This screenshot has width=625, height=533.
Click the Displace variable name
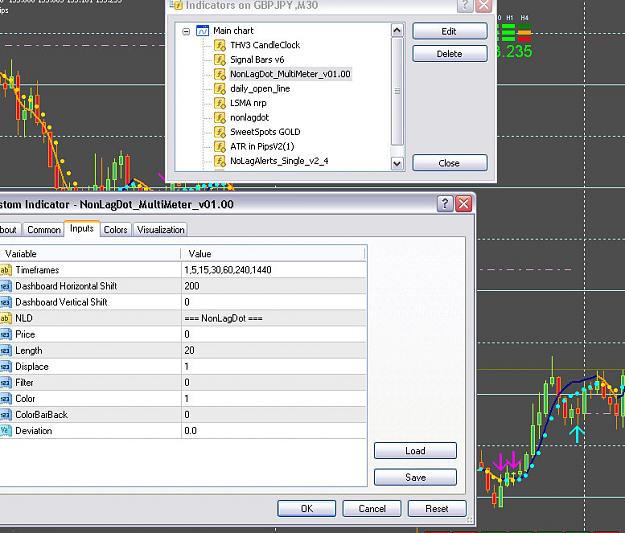click(31, 366)
